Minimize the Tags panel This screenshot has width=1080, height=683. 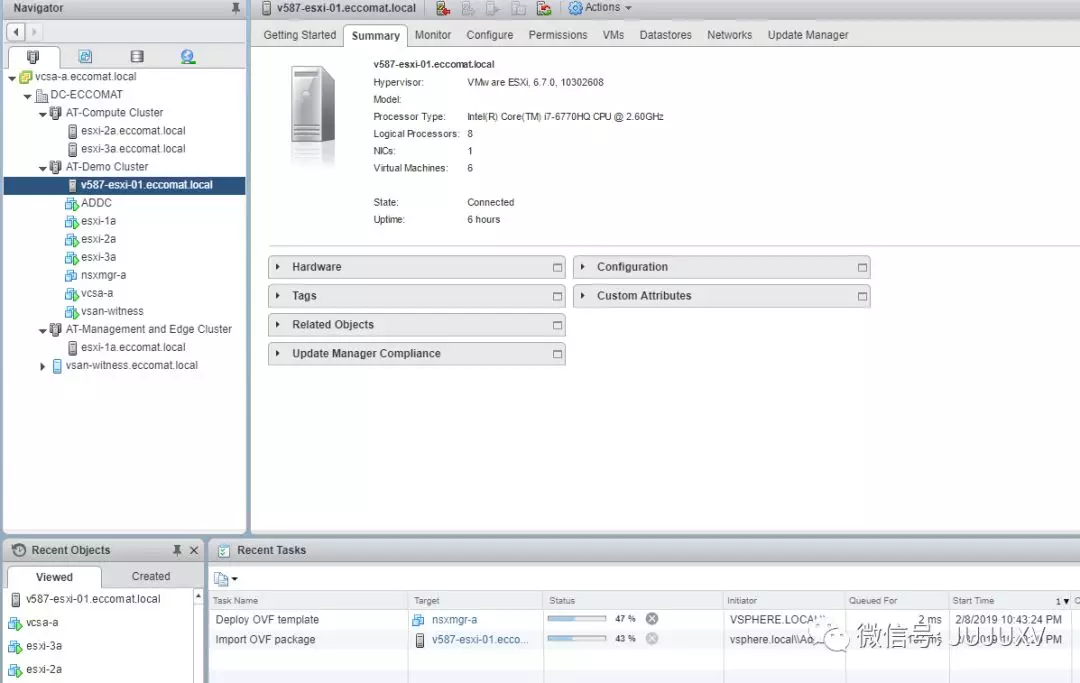[x=557, y=296]
